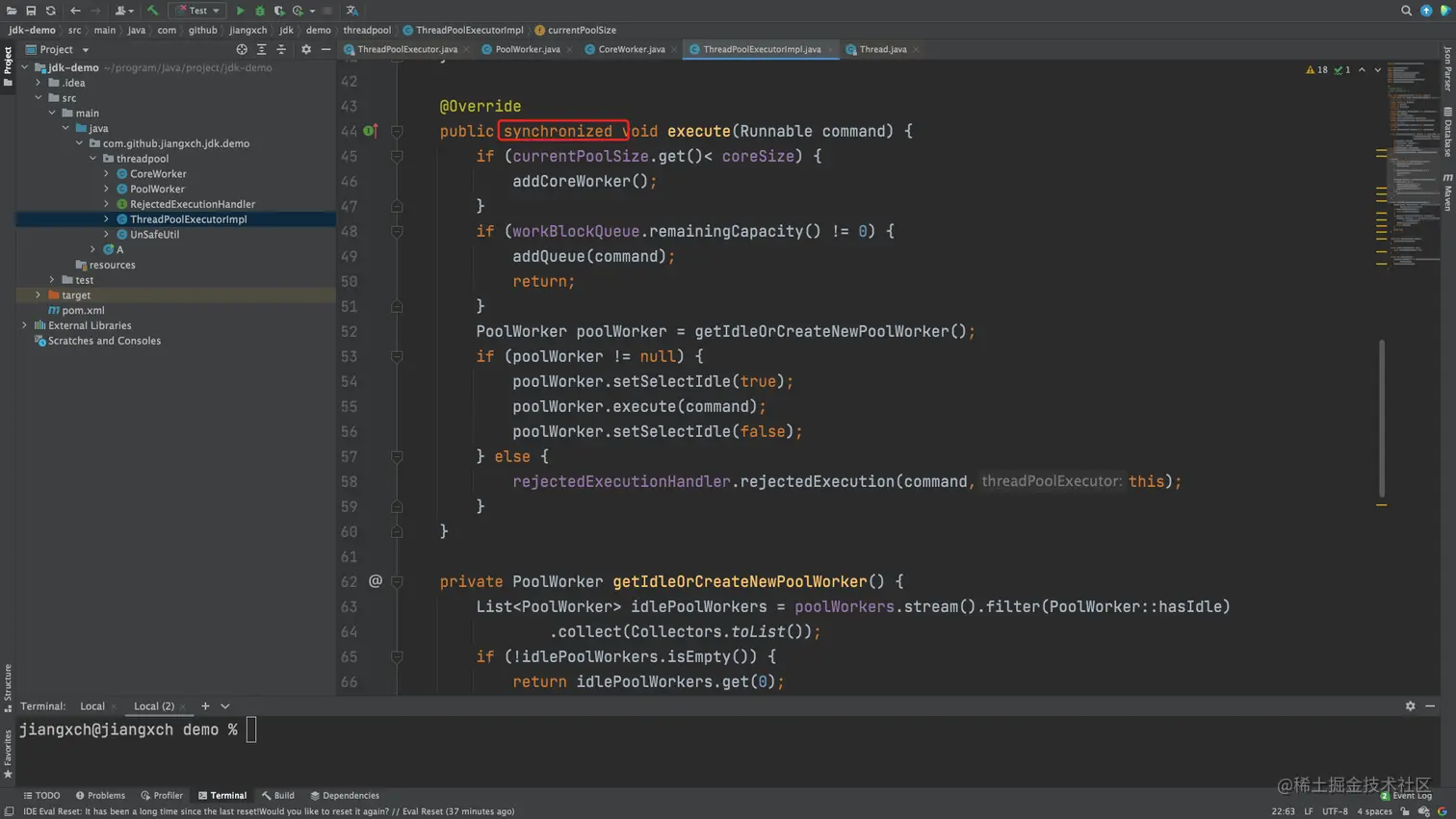
Task: Toggle the Structure tool window stripe
Action: (x=8, y=687)
